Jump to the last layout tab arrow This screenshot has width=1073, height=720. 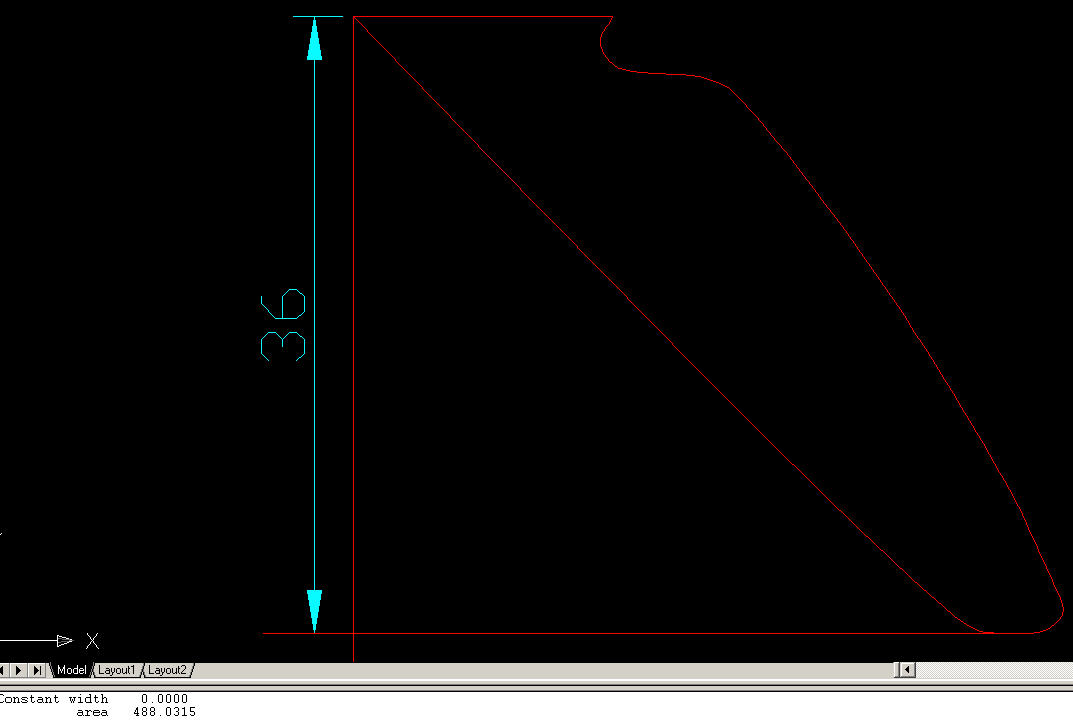click(37, 670)
